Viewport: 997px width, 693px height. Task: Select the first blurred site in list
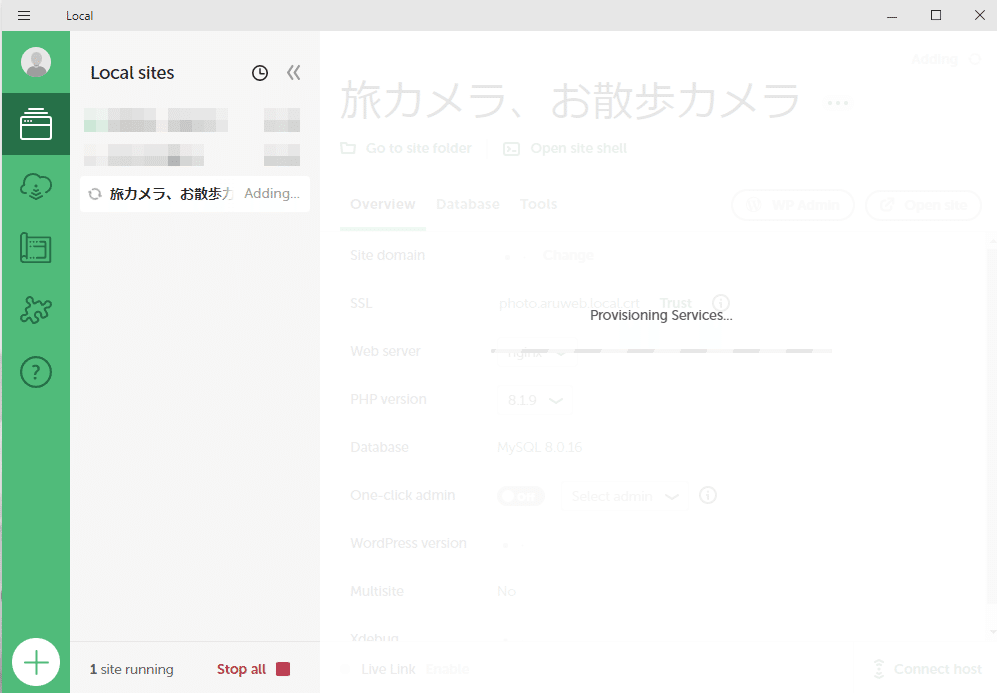[192, 120]
